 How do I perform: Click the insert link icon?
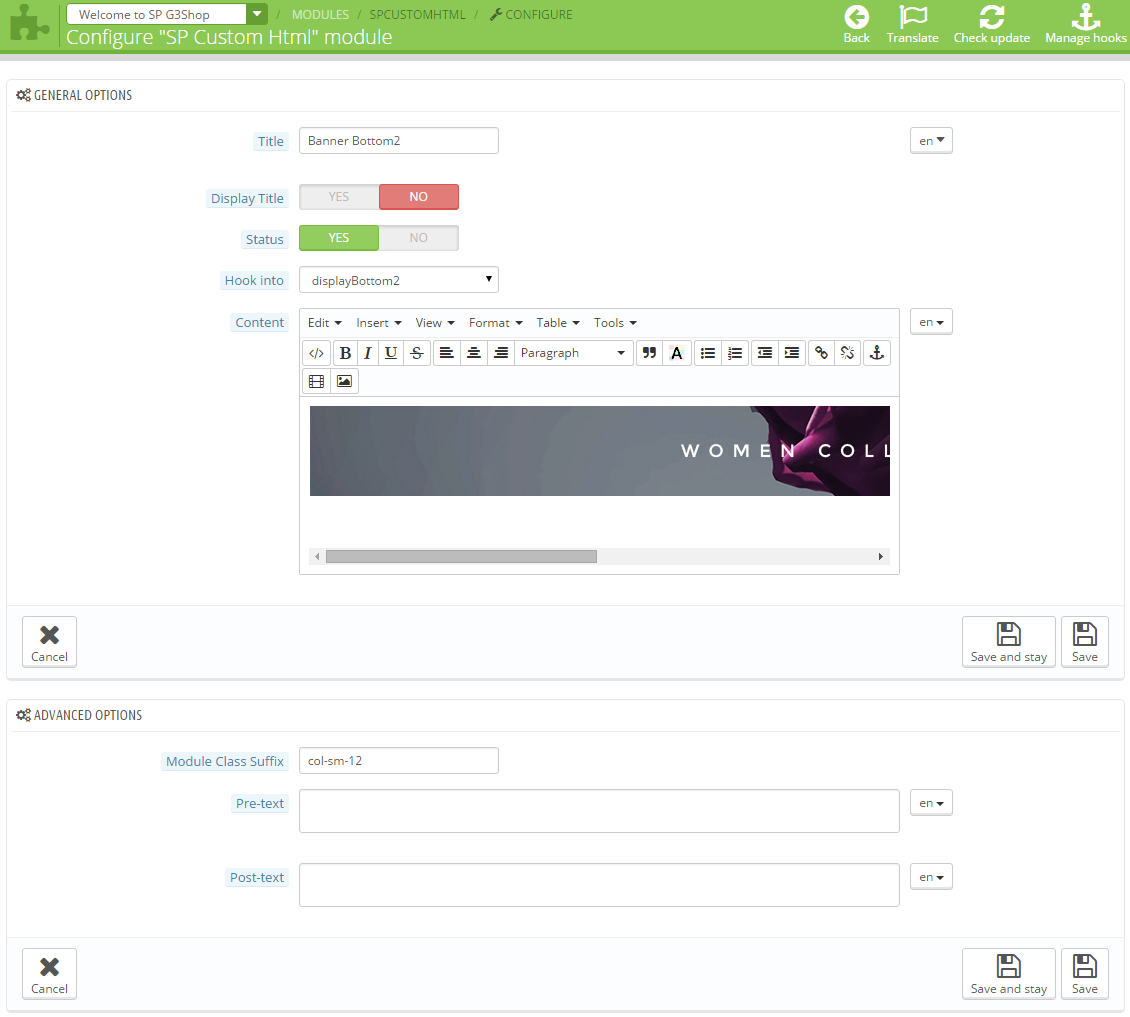(x=821, y=353)
